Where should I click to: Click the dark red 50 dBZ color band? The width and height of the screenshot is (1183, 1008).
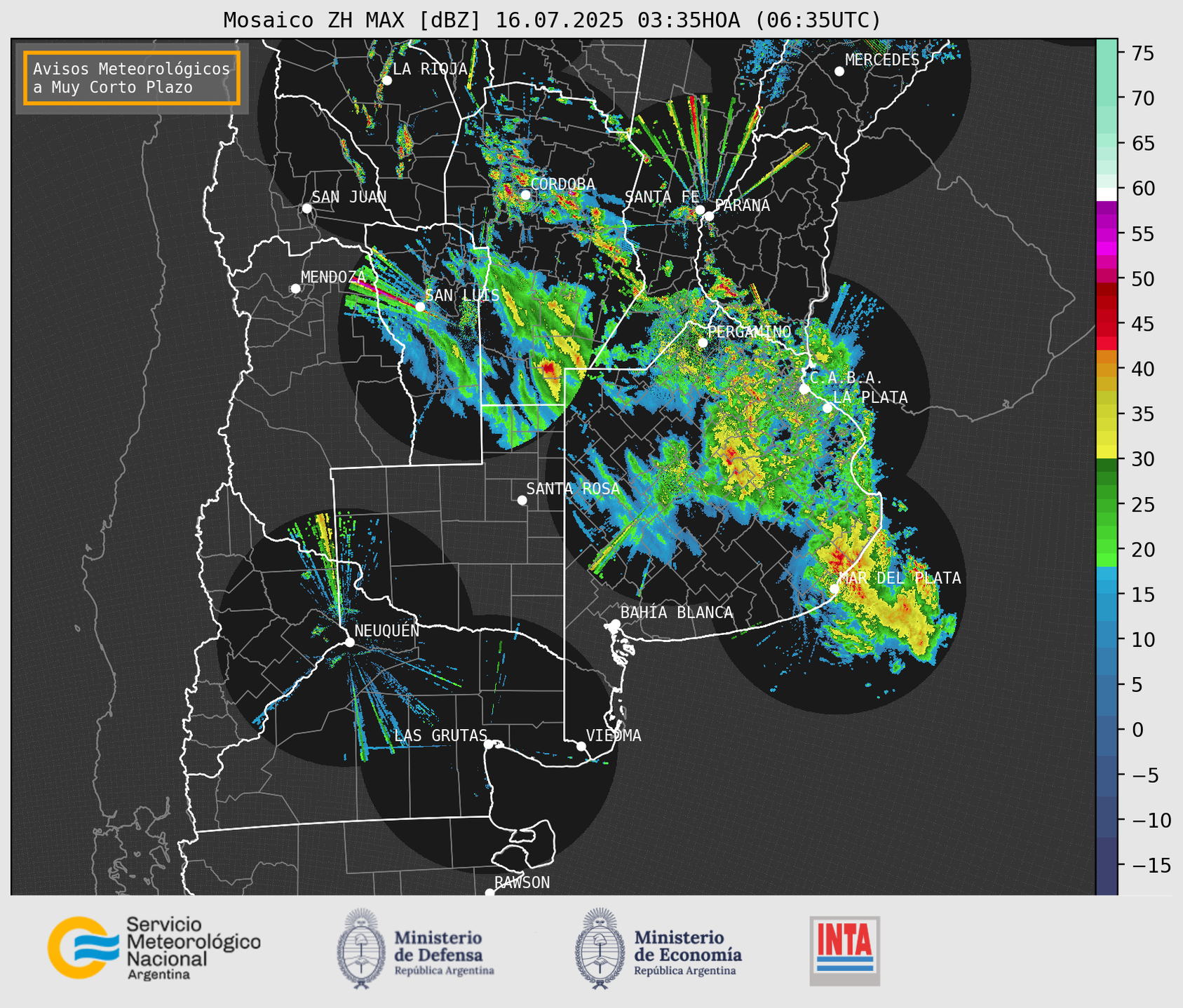tap(1107, 289)
